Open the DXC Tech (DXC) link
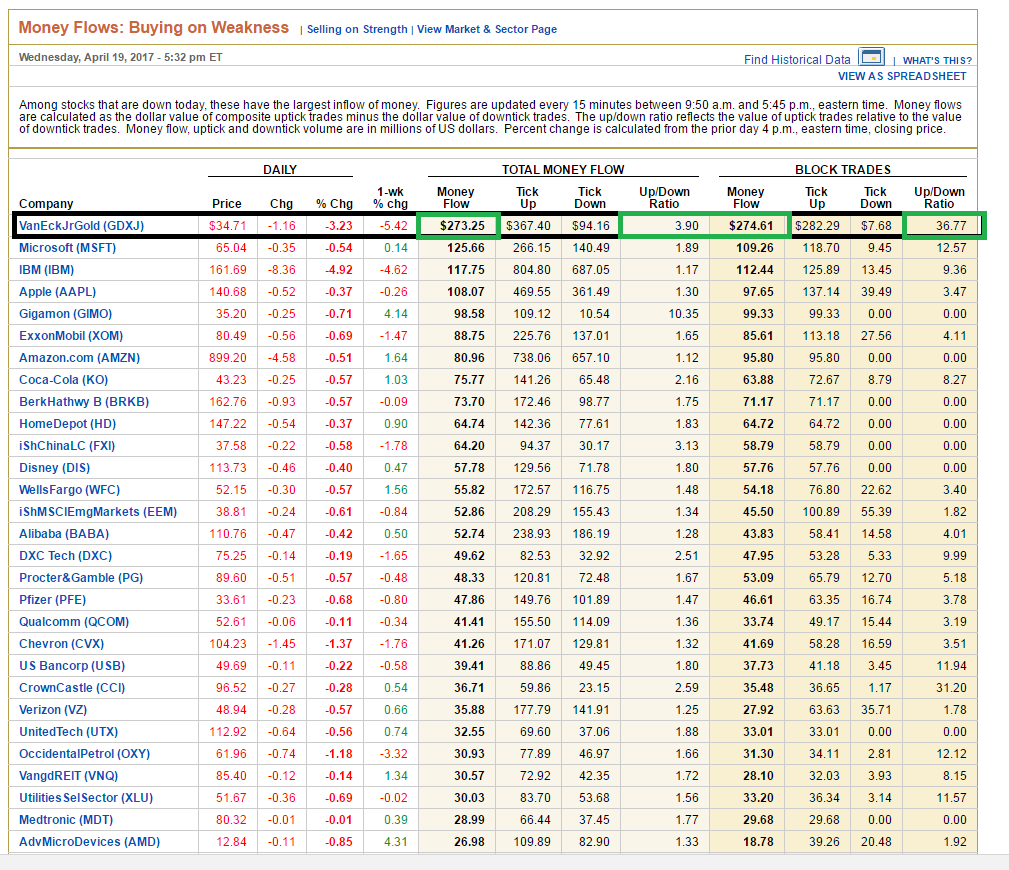Screen dimensions: 1009x870 tap(66, 556)
